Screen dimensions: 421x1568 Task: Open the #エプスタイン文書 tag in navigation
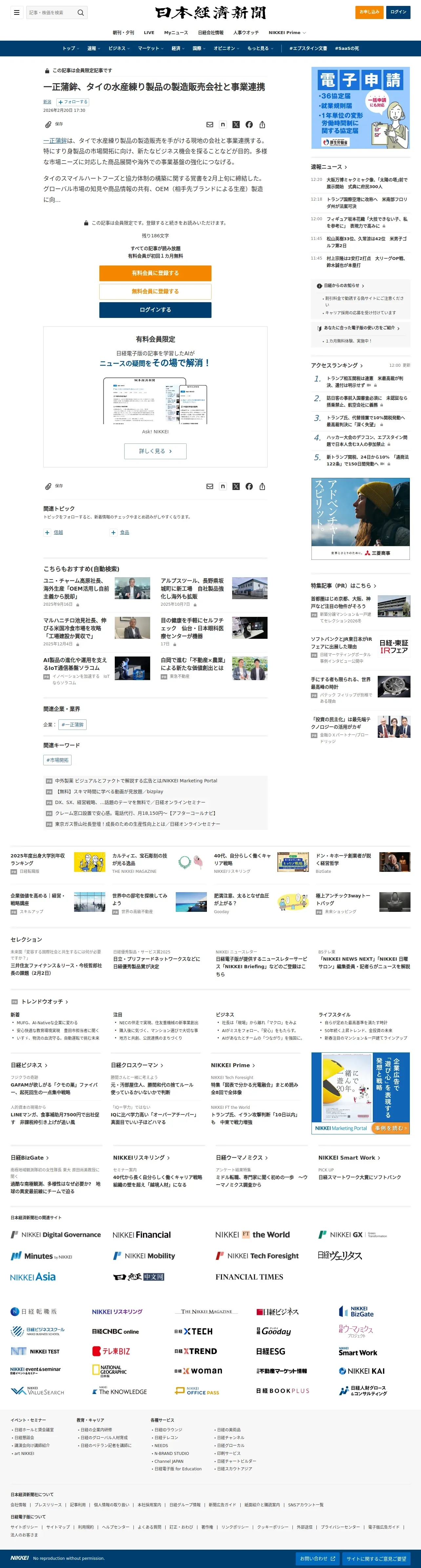pos(308,49)
